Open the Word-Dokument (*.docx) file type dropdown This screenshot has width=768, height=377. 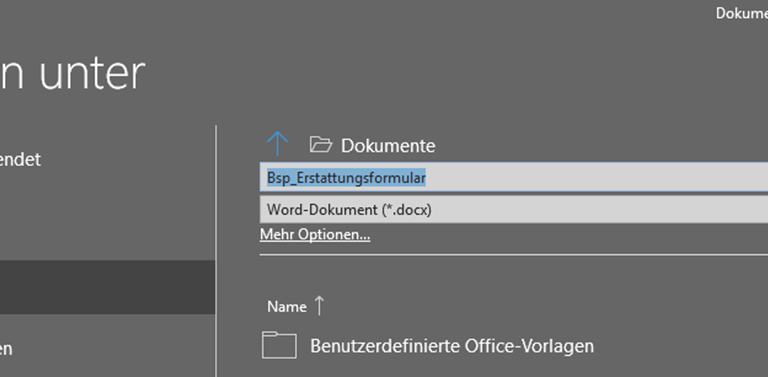[514, 210]
